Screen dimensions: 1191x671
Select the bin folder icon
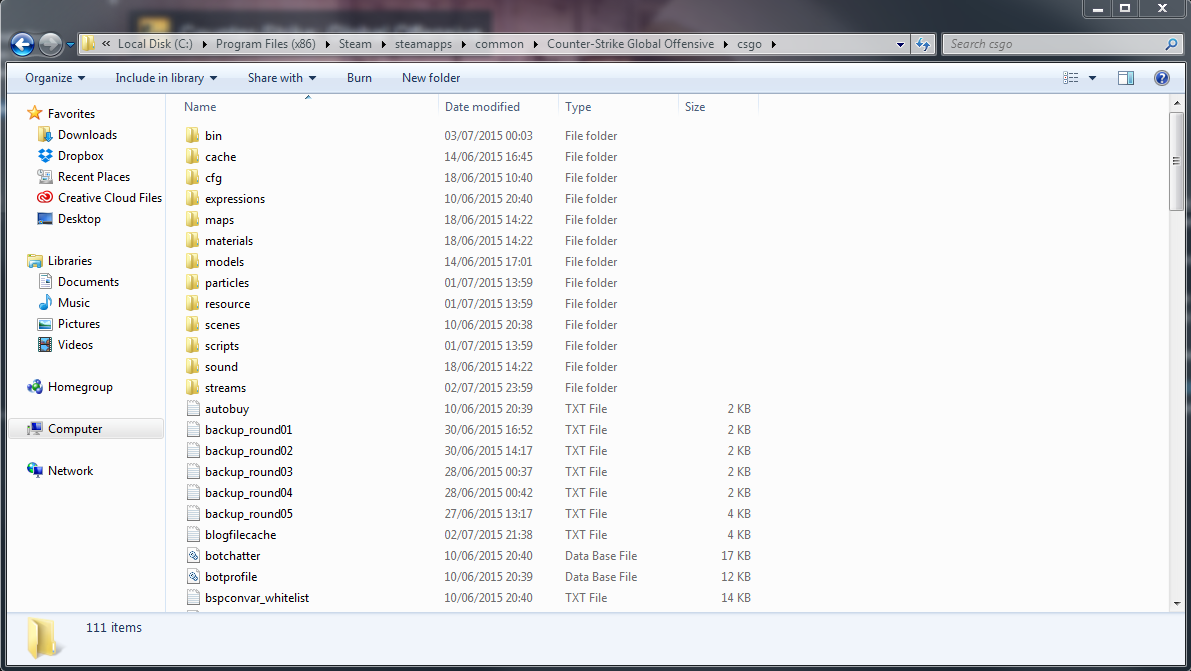tap(193, 135)
